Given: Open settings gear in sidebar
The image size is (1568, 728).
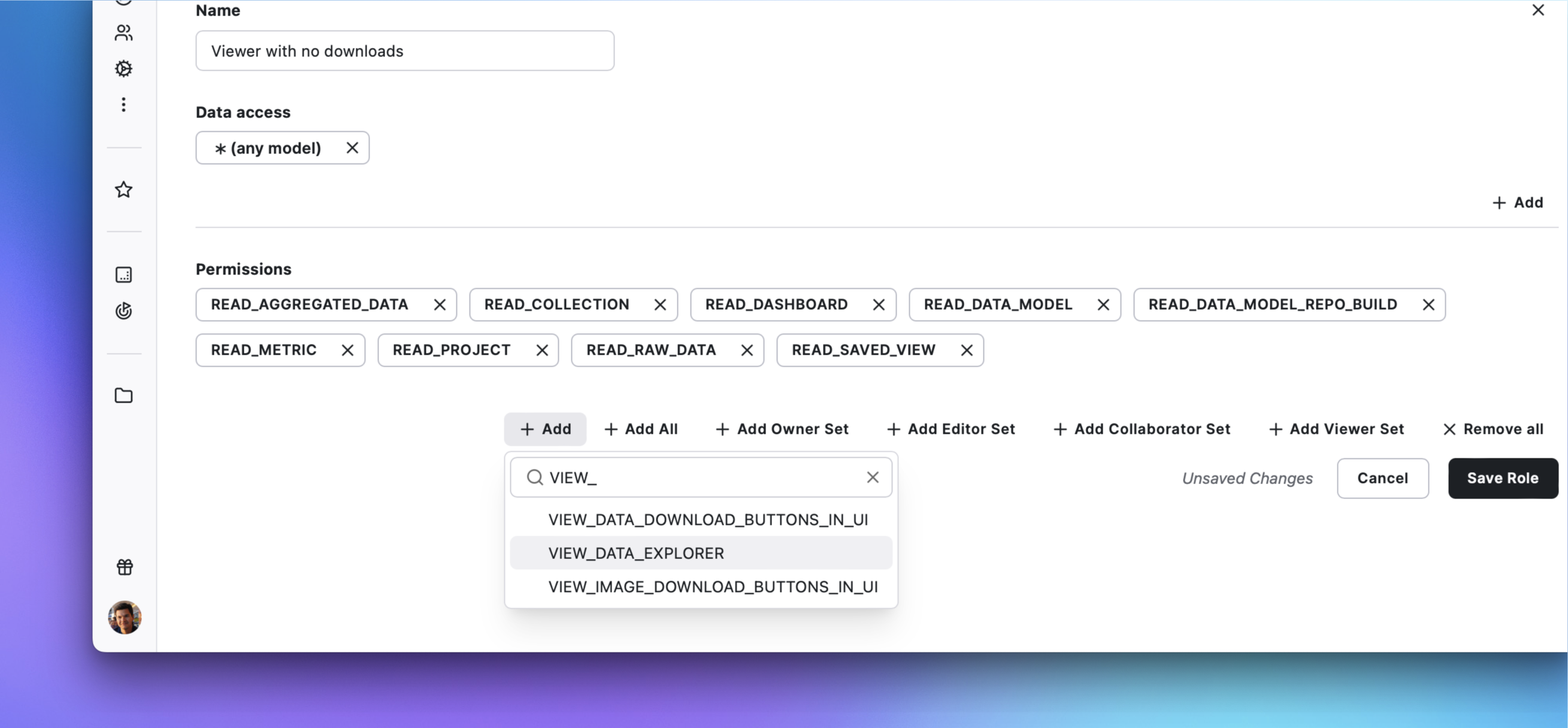Looking at the screenshot, I should [x=123, y=69].
